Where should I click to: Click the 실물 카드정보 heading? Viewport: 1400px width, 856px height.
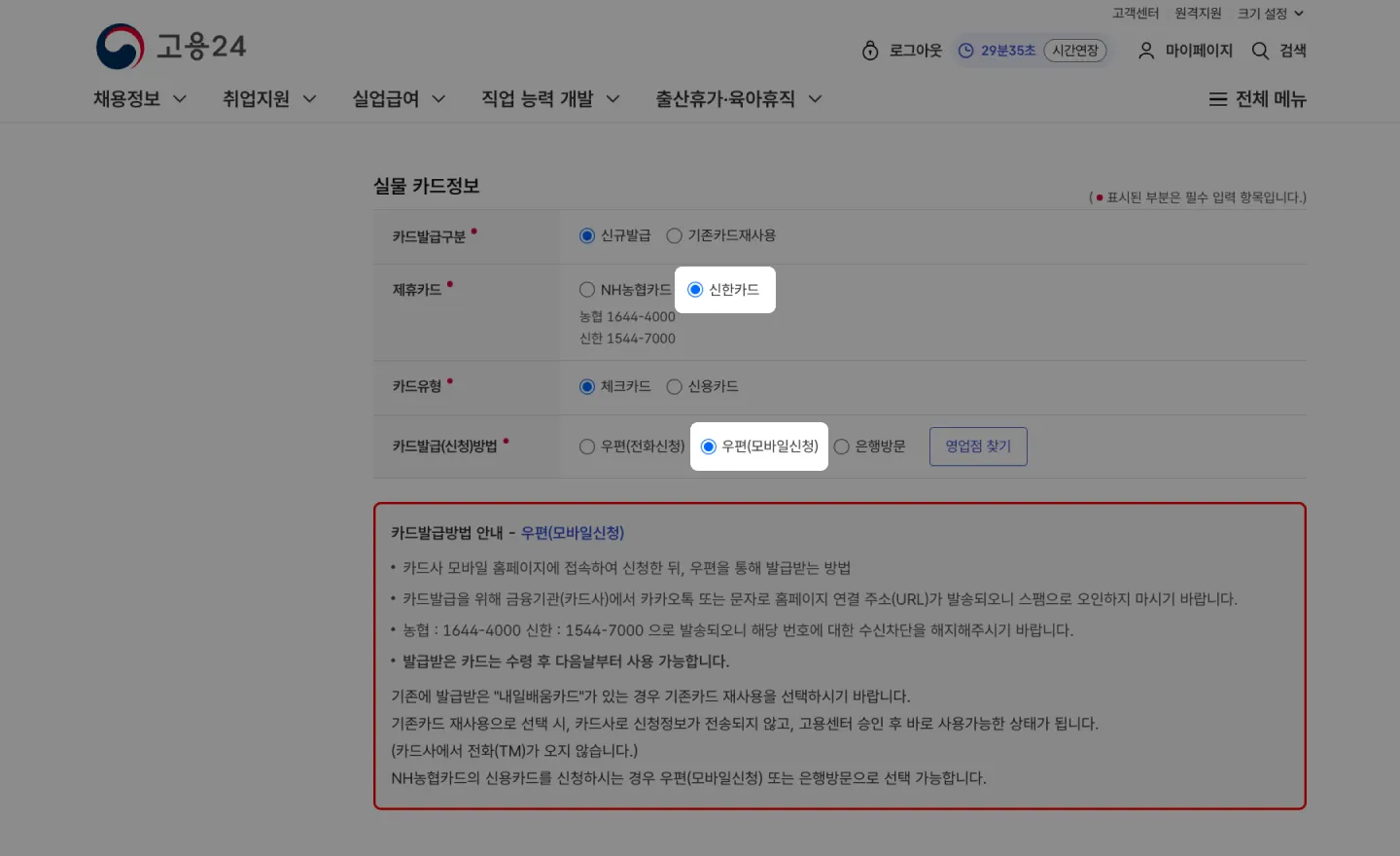(x=427, y=186)
